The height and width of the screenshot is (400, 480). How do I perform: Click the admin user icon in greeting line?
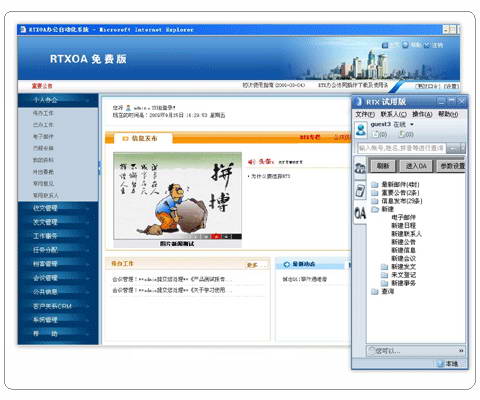(128, 108)
